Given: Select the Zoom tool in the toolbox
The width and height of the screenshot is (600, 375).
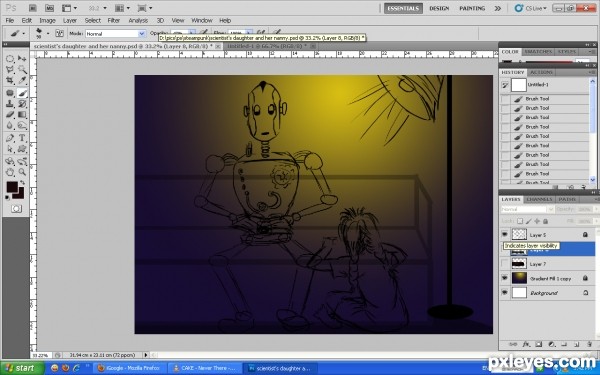Looking at the screenshot, I should (x=22, y=172).
